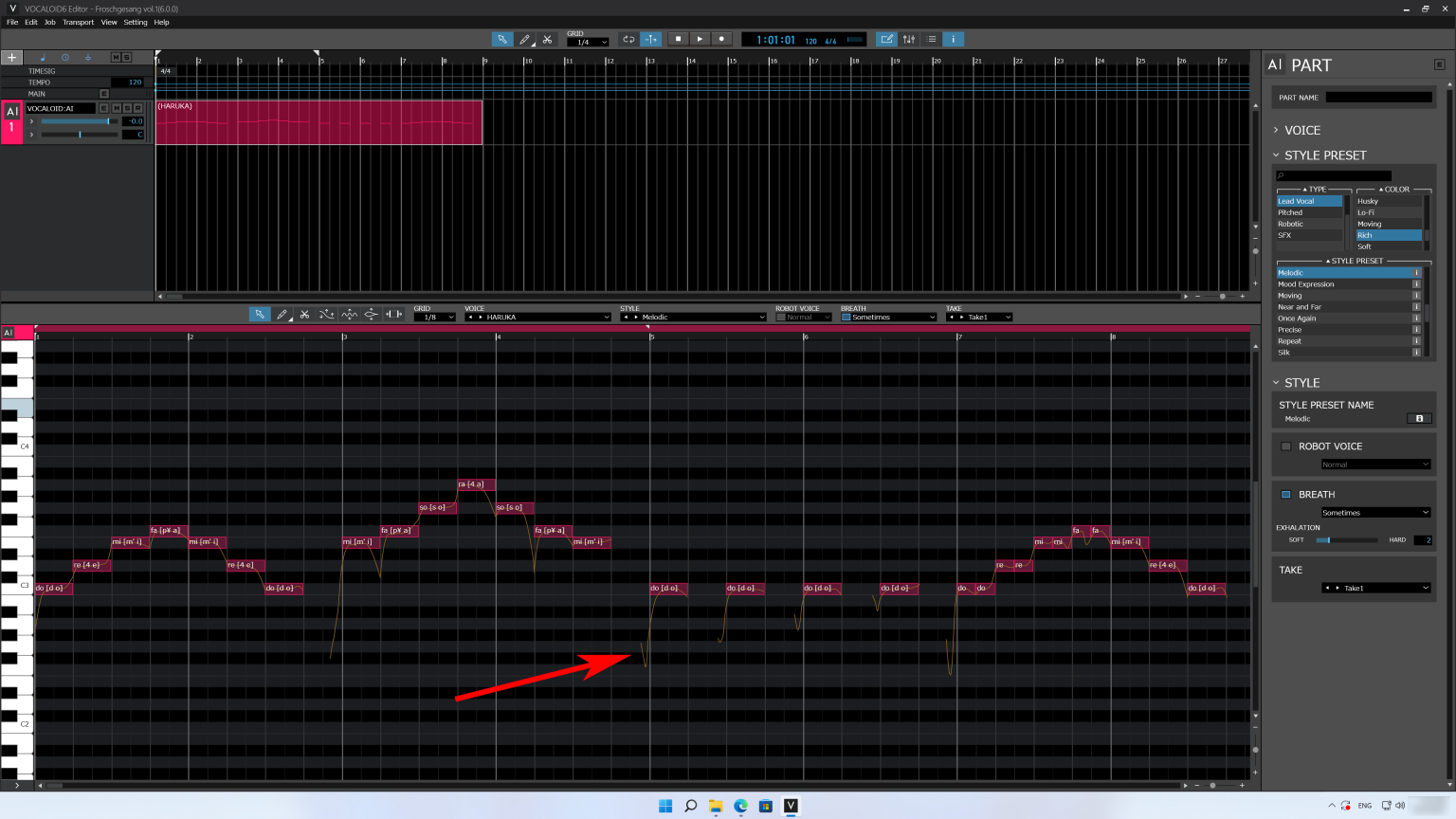Image resolution: width=1456 pixels, height=819 pixels.
Task: Toggle loop playback in the transport bar
Action: tap(628, 40)
